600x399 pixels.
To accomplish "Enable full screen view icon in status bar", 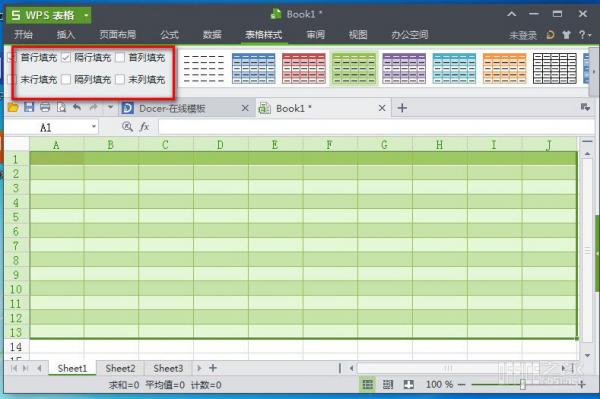I will pyautogui.click(x=409, y=384).
